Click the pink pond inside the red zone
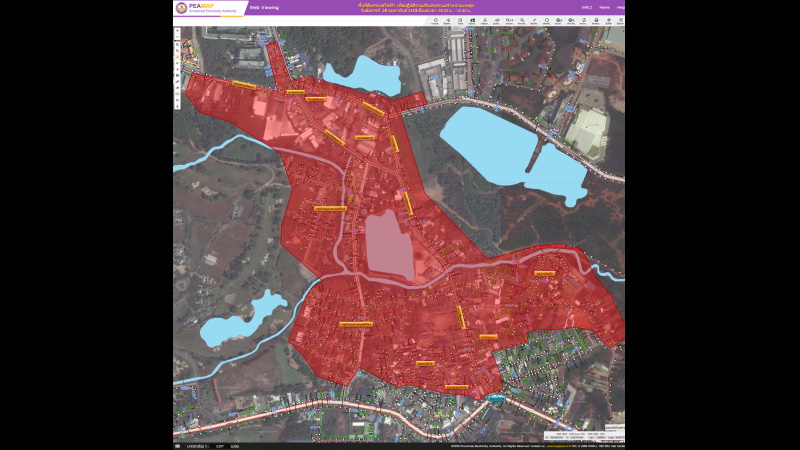 coord(389,245)
